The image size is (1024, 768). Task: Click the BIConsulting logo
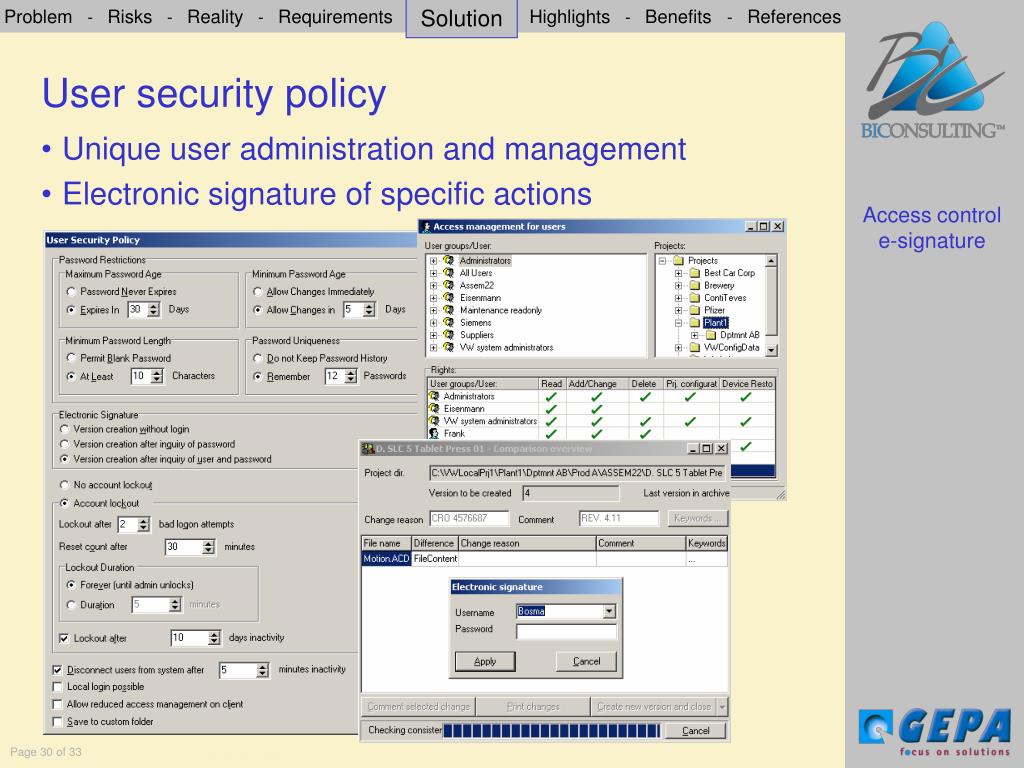pyautogui.click(x=933, y=80)
